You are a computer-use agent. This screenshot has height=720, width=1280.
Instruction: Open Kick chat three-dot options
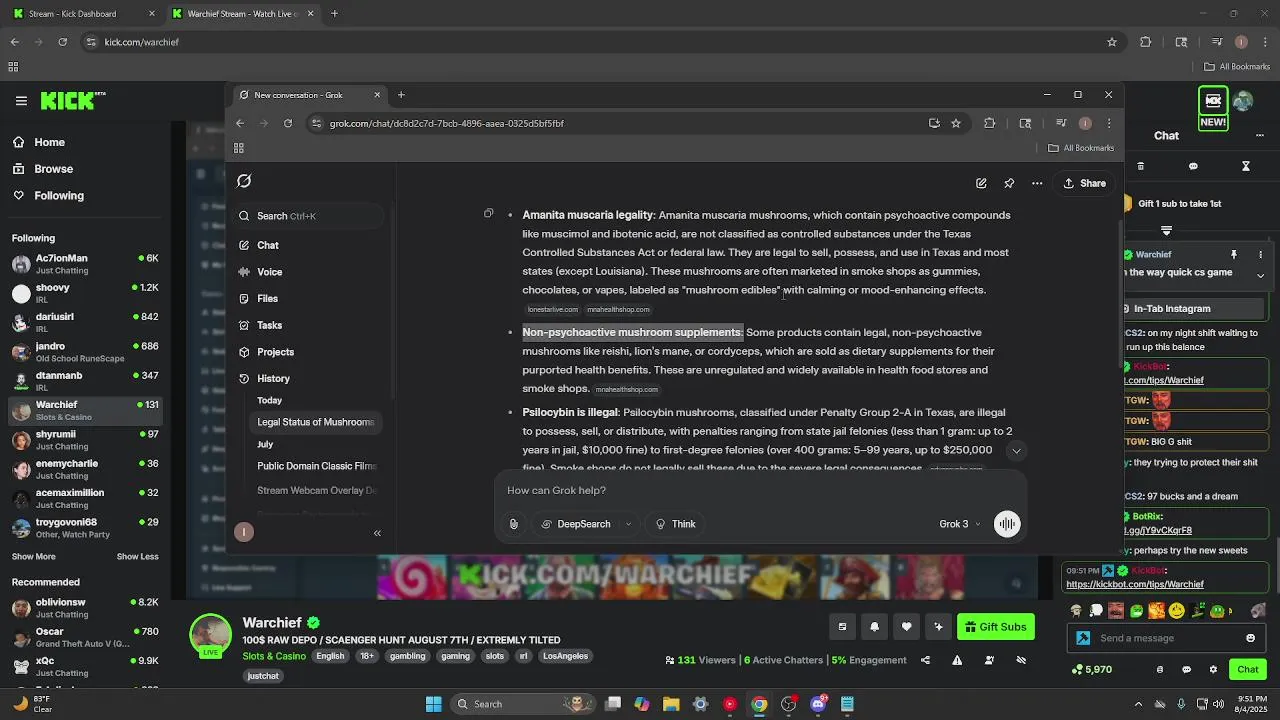click(x=1260, y=135)
